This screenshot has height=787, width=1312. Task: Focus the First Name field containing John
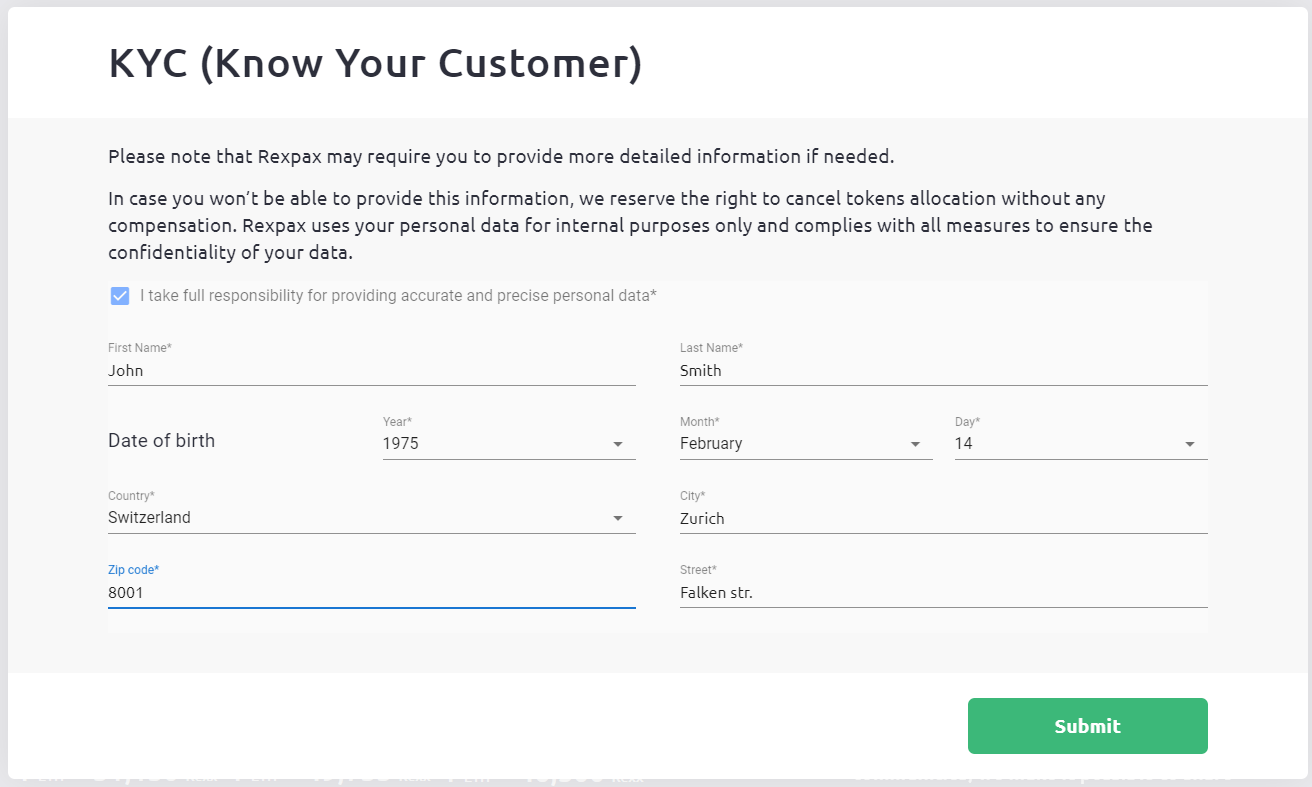coord(371,370)
